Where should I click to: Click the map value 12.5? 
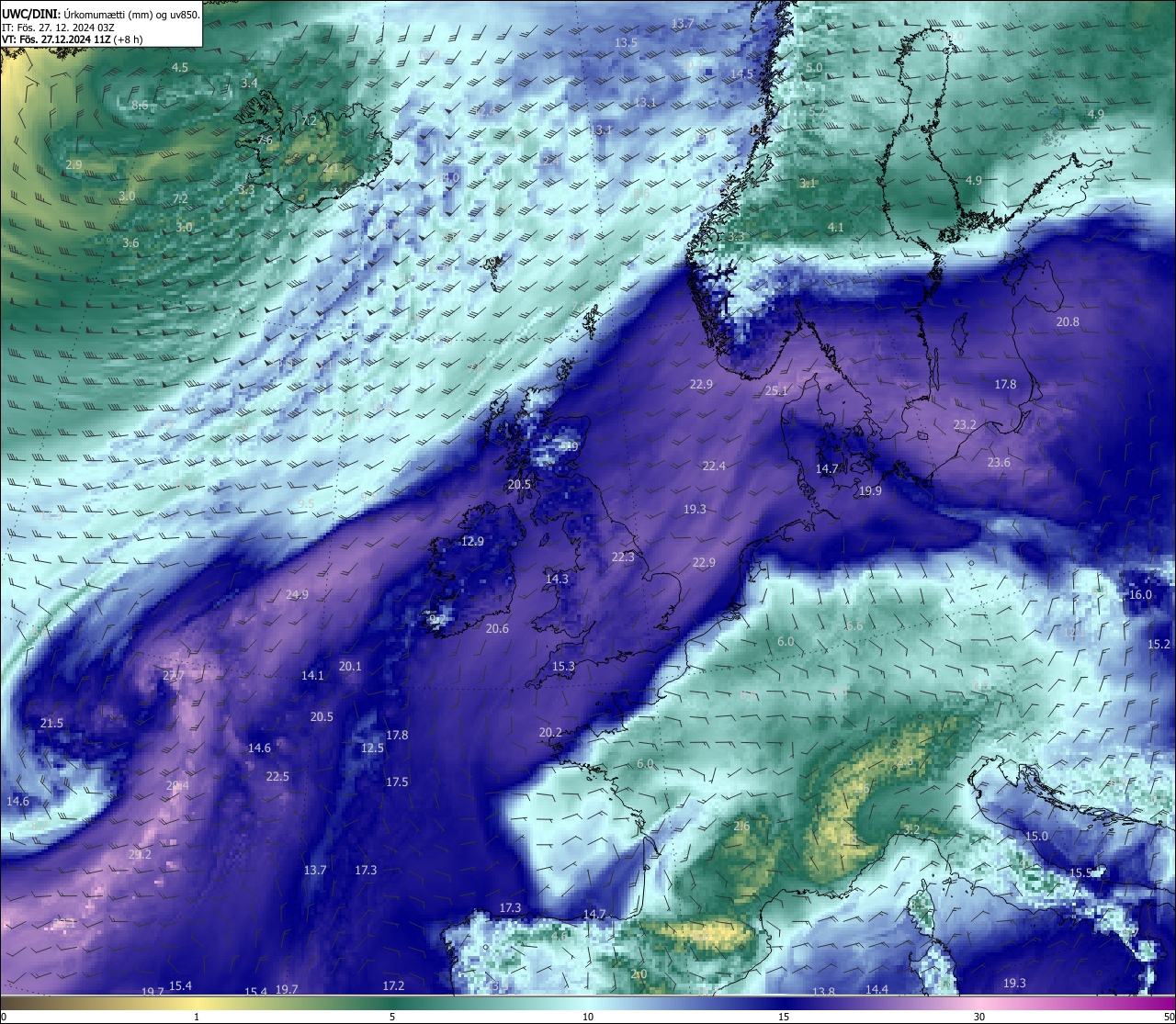tap(372, 748)
